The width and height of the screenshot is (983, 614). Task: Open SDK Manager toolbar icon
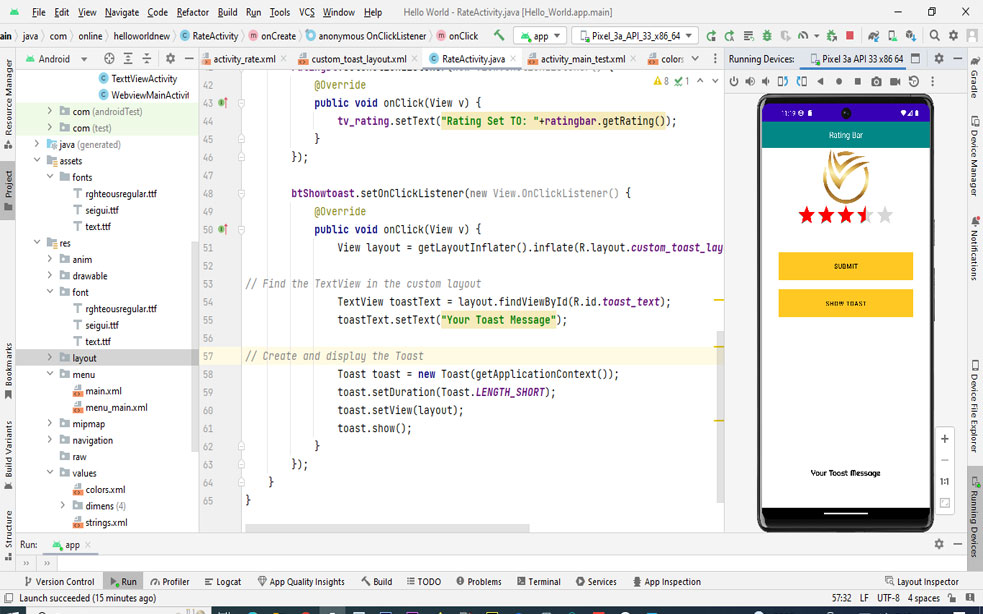[x=911, y=36]
